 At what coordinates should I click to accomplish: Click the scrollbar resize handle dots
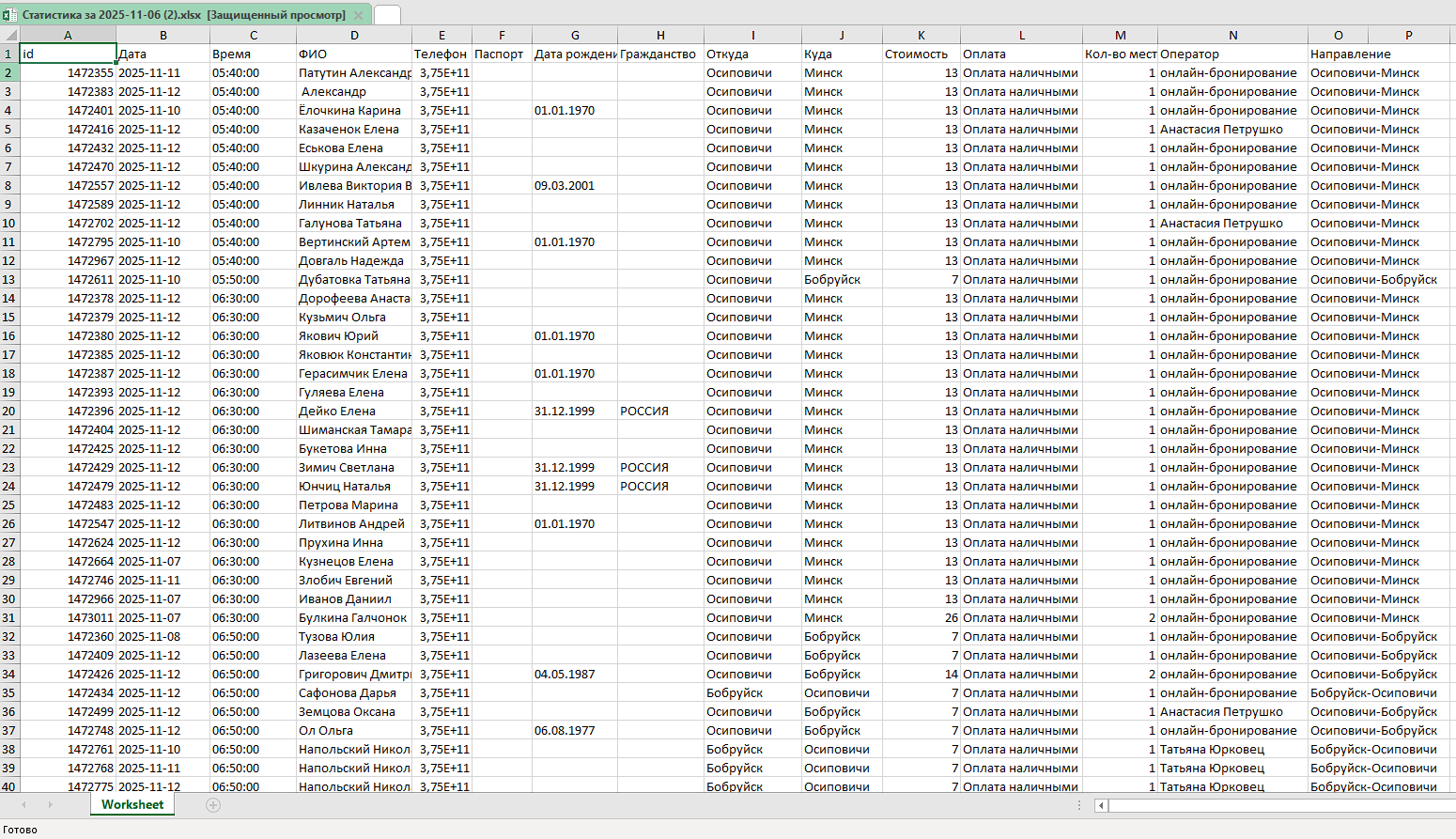(x=1079, y=805)
